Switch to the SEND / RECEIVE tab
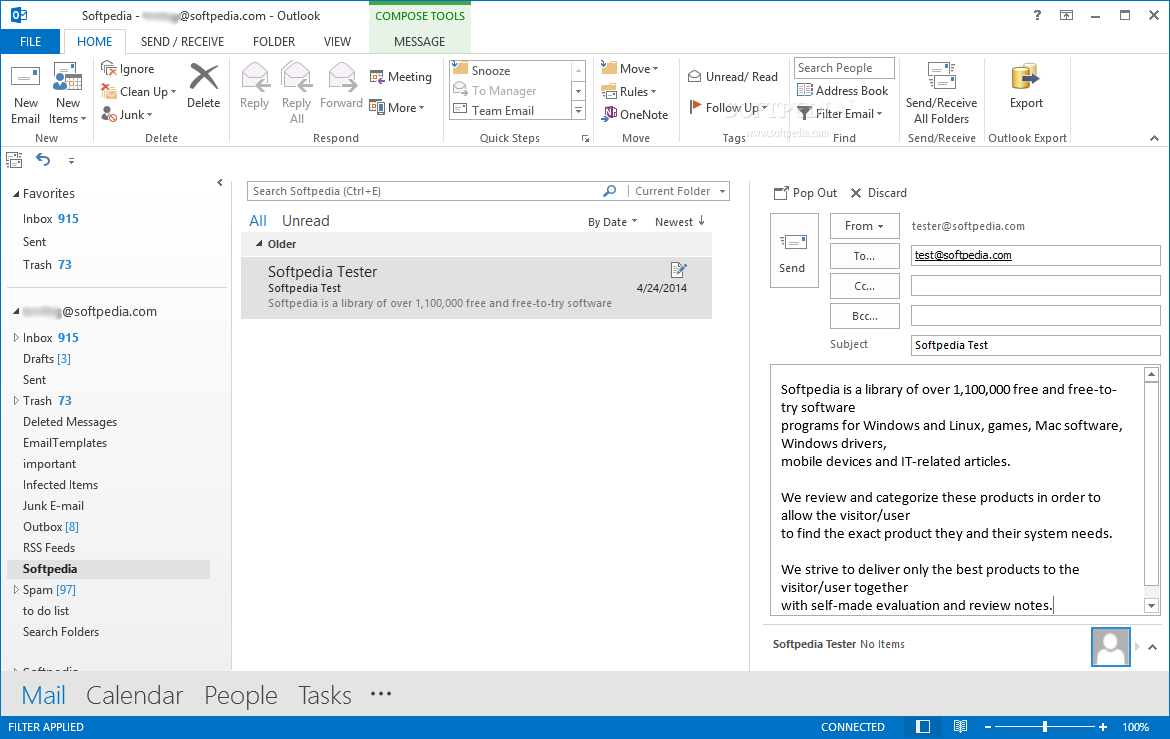The width and height of the screenshot is (1170, 739). click(x=182, y=42)
